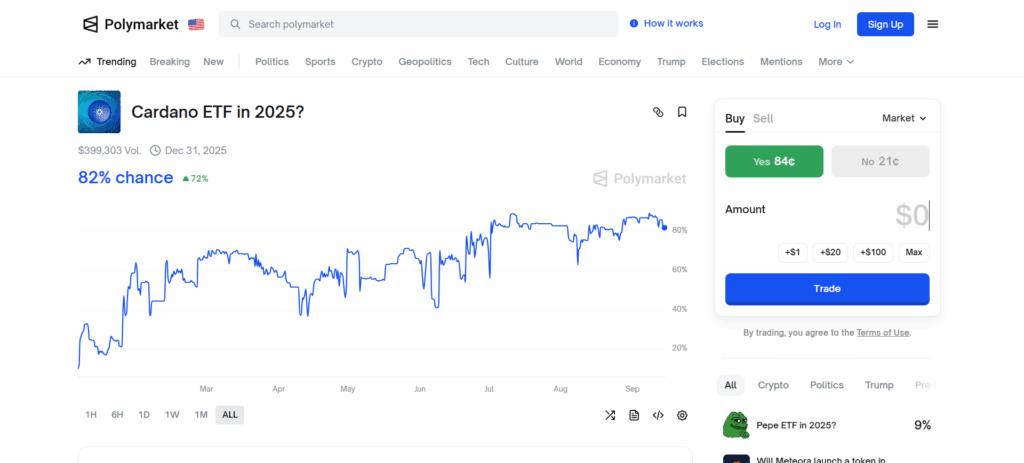Open chart settings gear icon
The height and width of the screenshot is (463, 1024).
pos(682,415)
